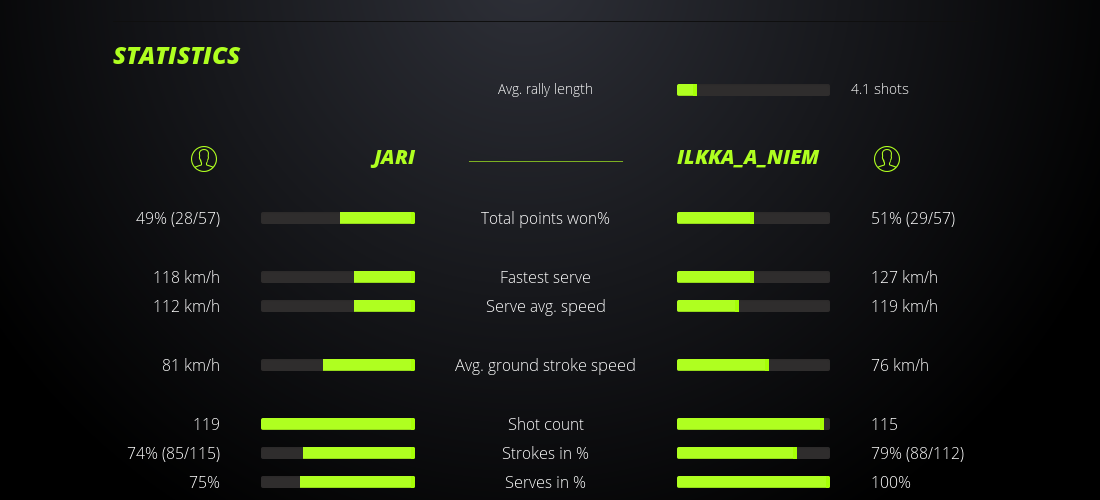This screenshot has height=500, width=1100.
Task: Click the STATISTICS heading
Action: pos(177,56)
